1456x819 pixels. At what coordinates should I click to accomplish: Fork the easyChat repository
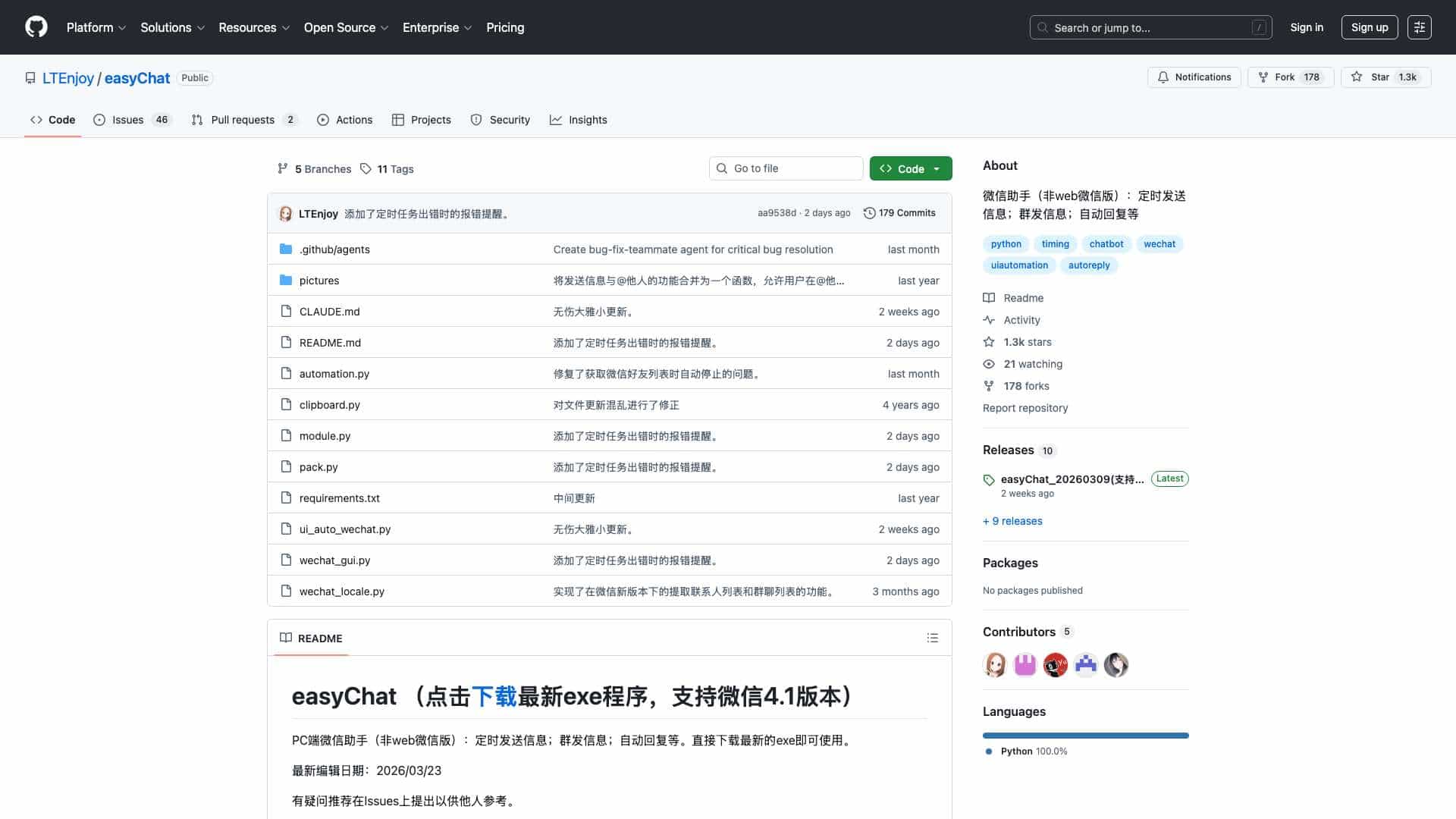tap(1290, 77)
